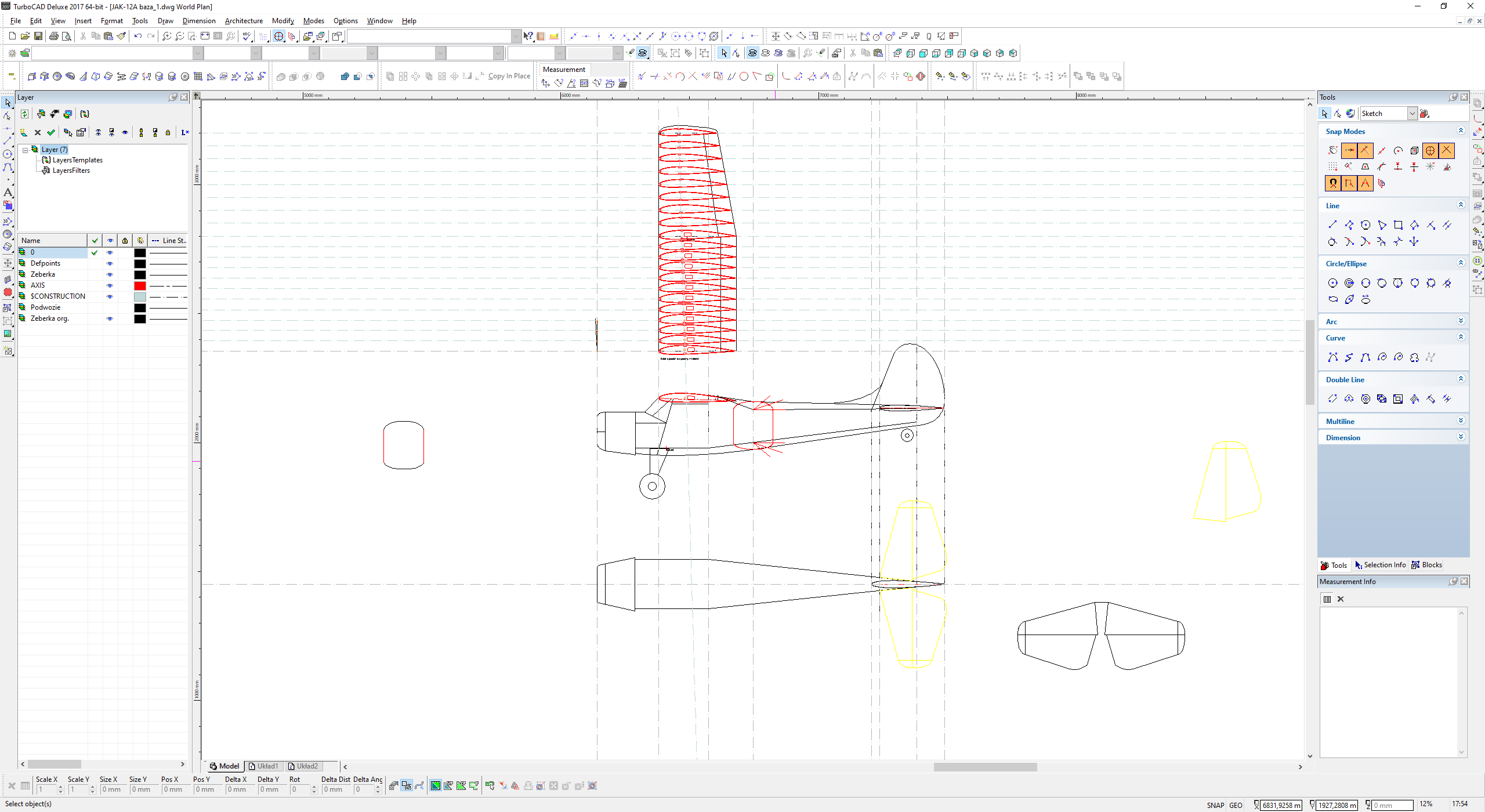Open the Selection Info panel tab
This screenshot has width=1485, height=812.
[x=1381, y=565]
